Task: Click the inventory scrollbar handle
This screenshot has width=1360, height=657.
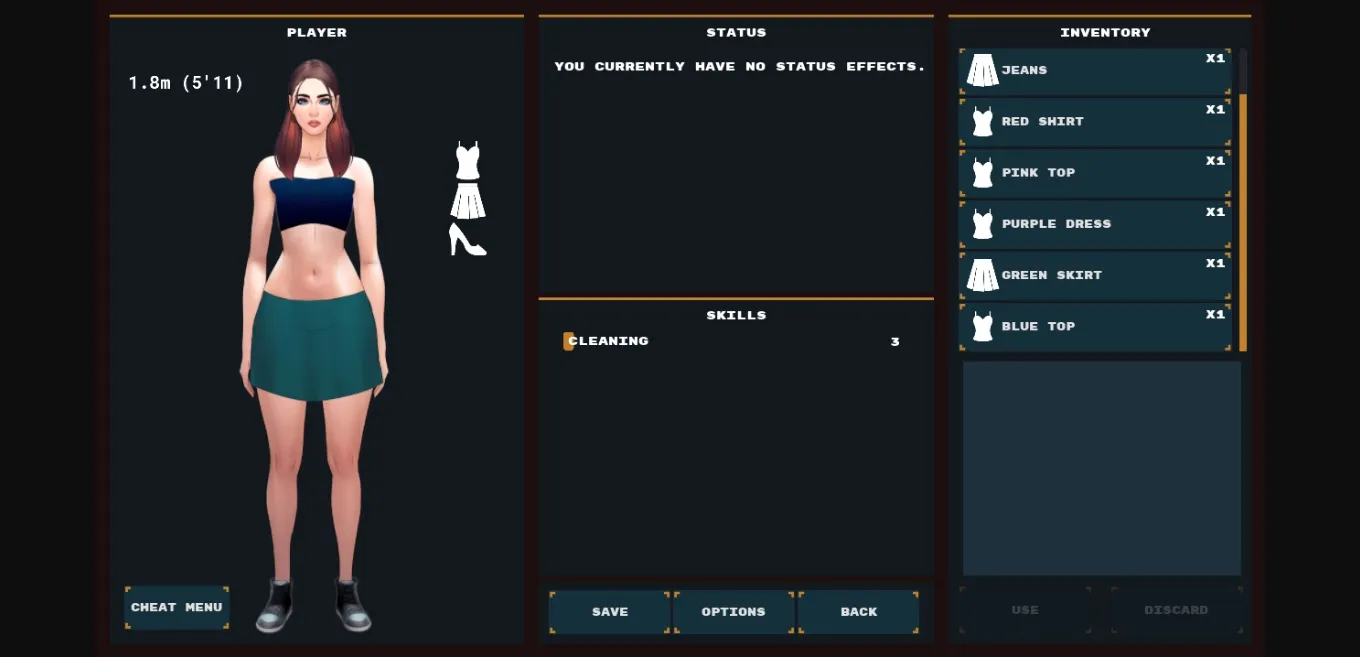Action: click(1240, 220)
